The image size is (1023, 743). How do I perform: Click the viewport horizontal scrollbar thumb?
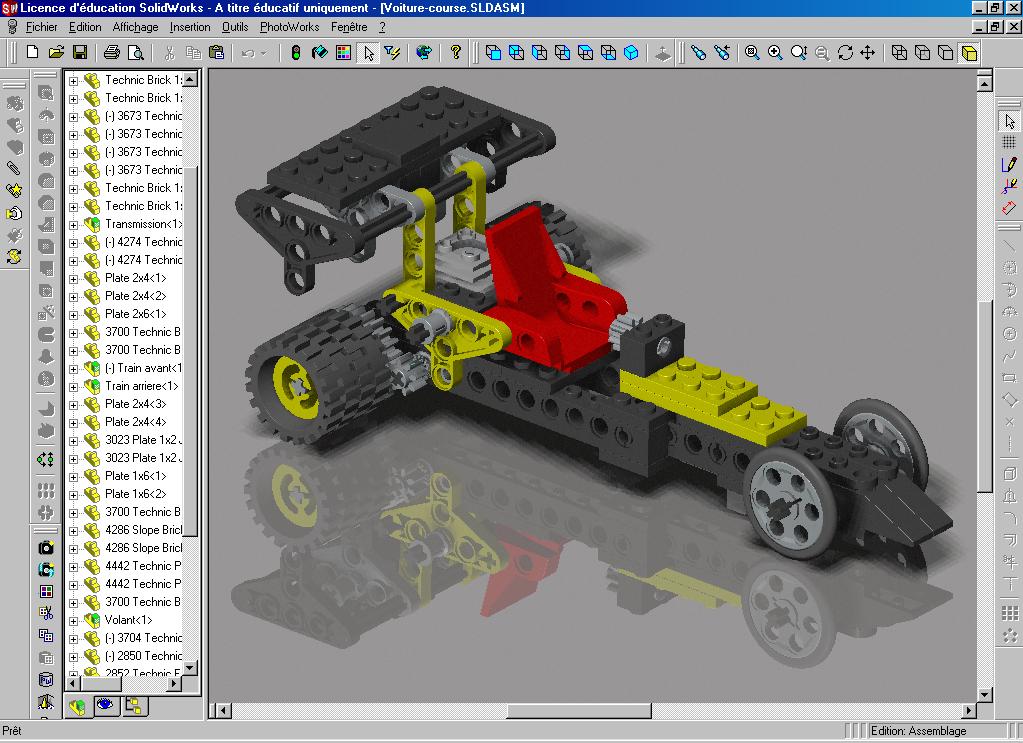click(x=579, y=710)
